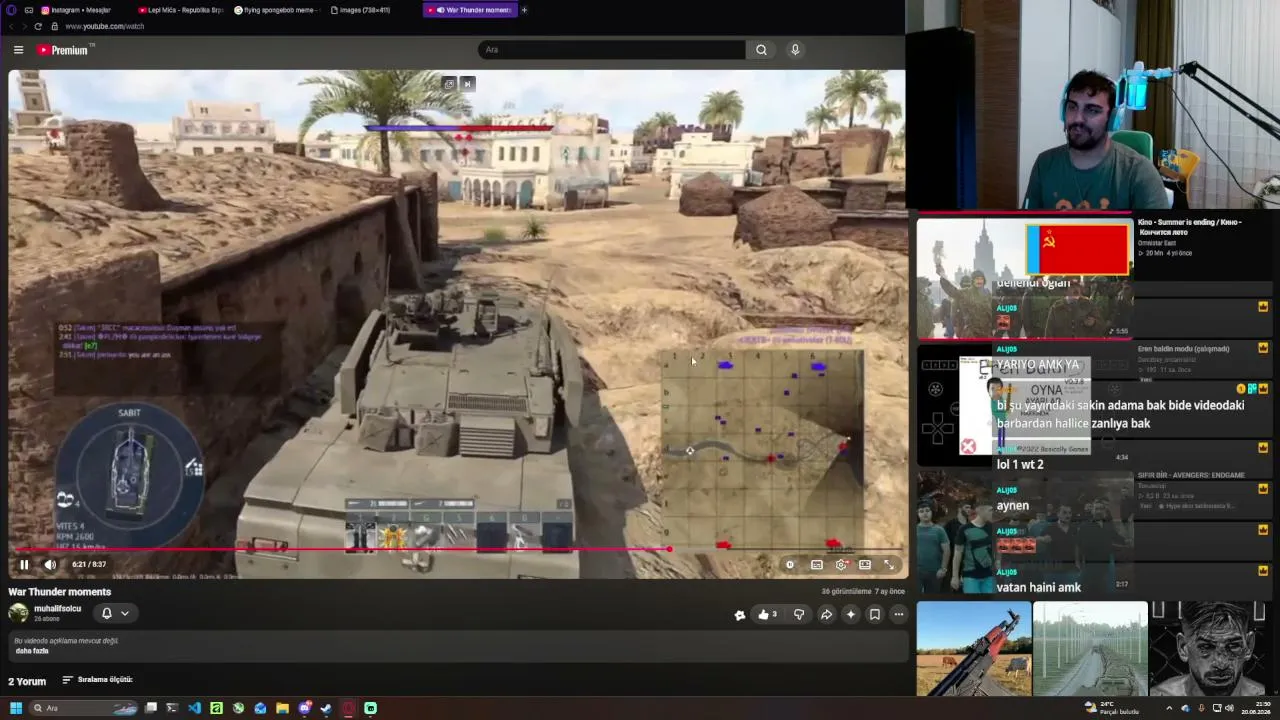Enter fullscreen in the video player
Screen dimensions: 1280x720
point(889,564)
